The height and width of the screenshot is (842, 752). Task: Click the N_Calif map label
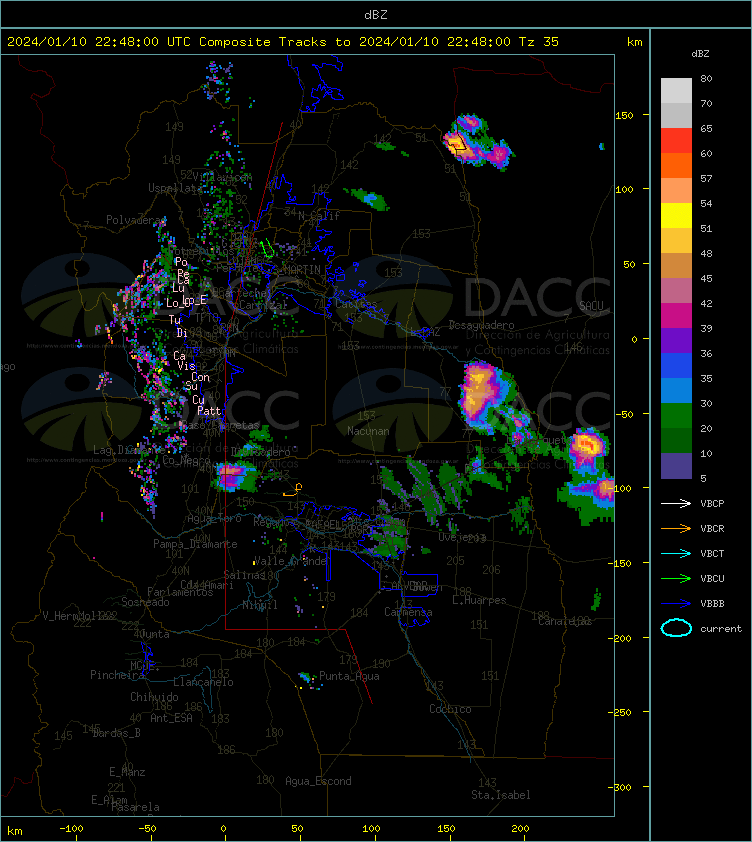pos(319,216)
